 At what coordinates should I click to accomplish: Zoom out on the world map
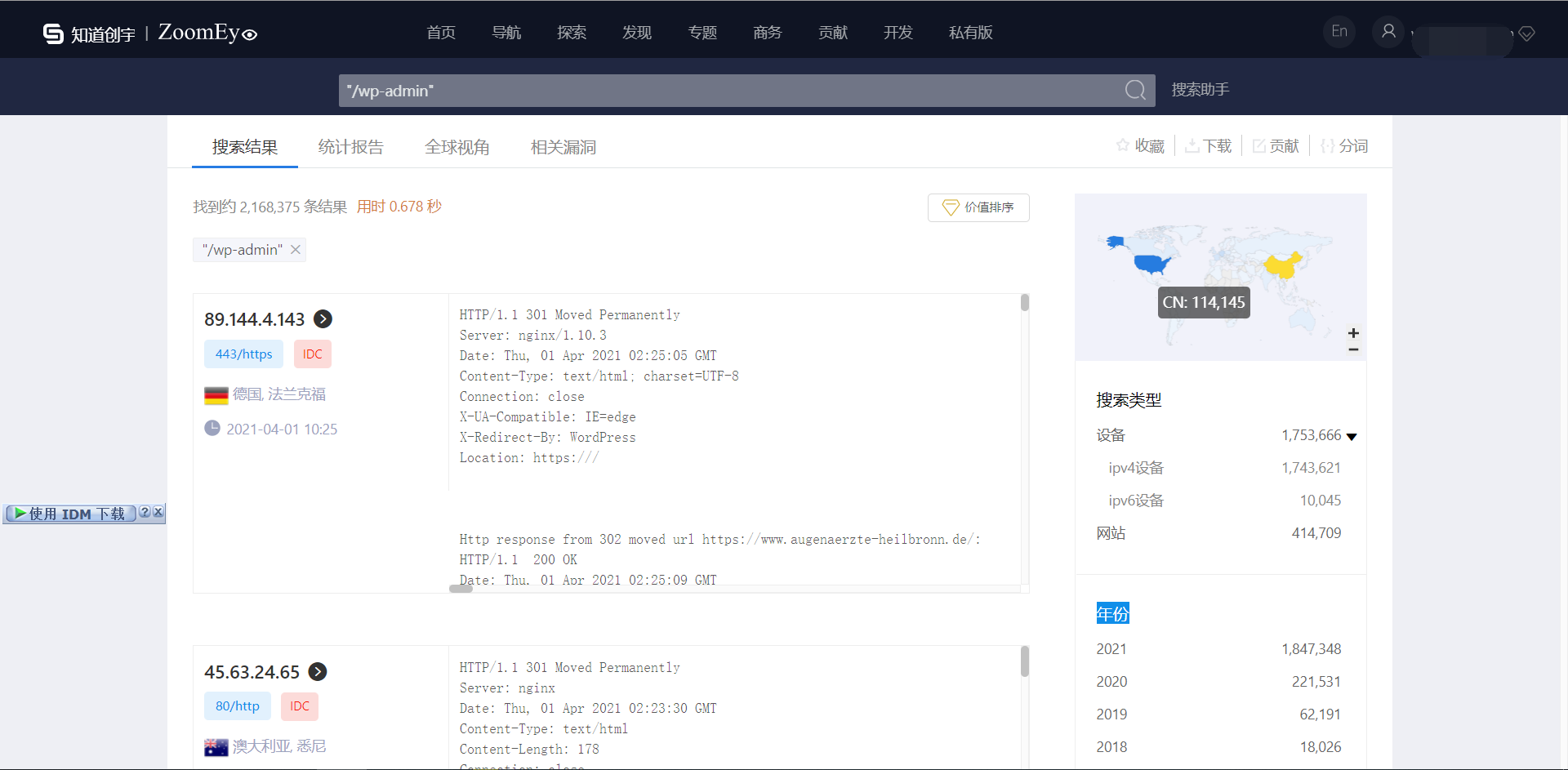1353,349
